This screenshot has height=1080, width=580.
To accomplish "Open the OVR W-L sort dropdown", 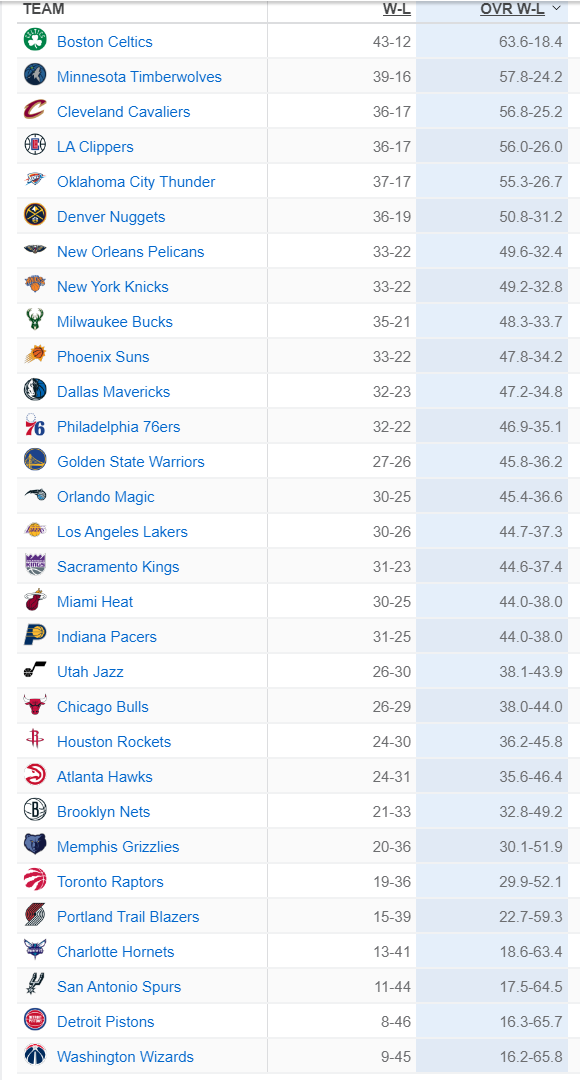I will click(x=556, y=10).
